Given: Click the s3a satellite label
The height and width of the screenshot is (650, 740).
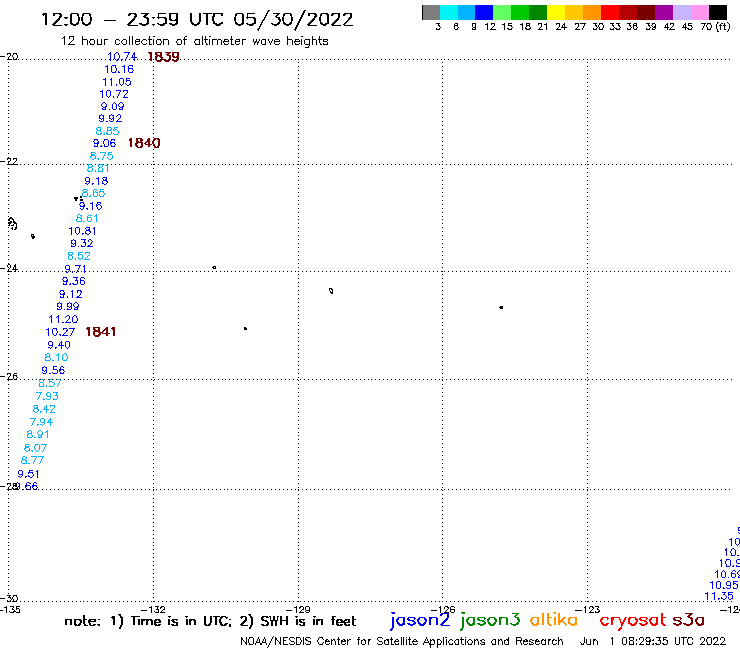Looking at the screenshot, I should click(x=689, y=620).
